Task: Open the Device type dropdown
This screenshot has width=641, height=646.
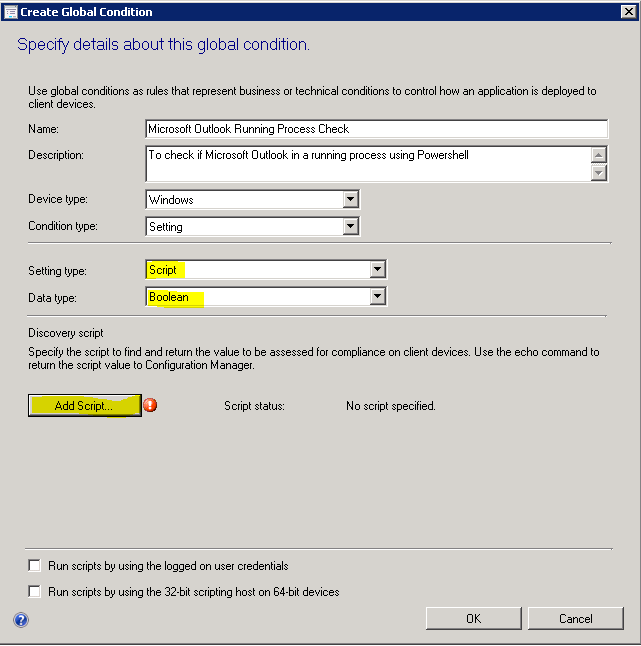Action: click(x=351, y=199)
